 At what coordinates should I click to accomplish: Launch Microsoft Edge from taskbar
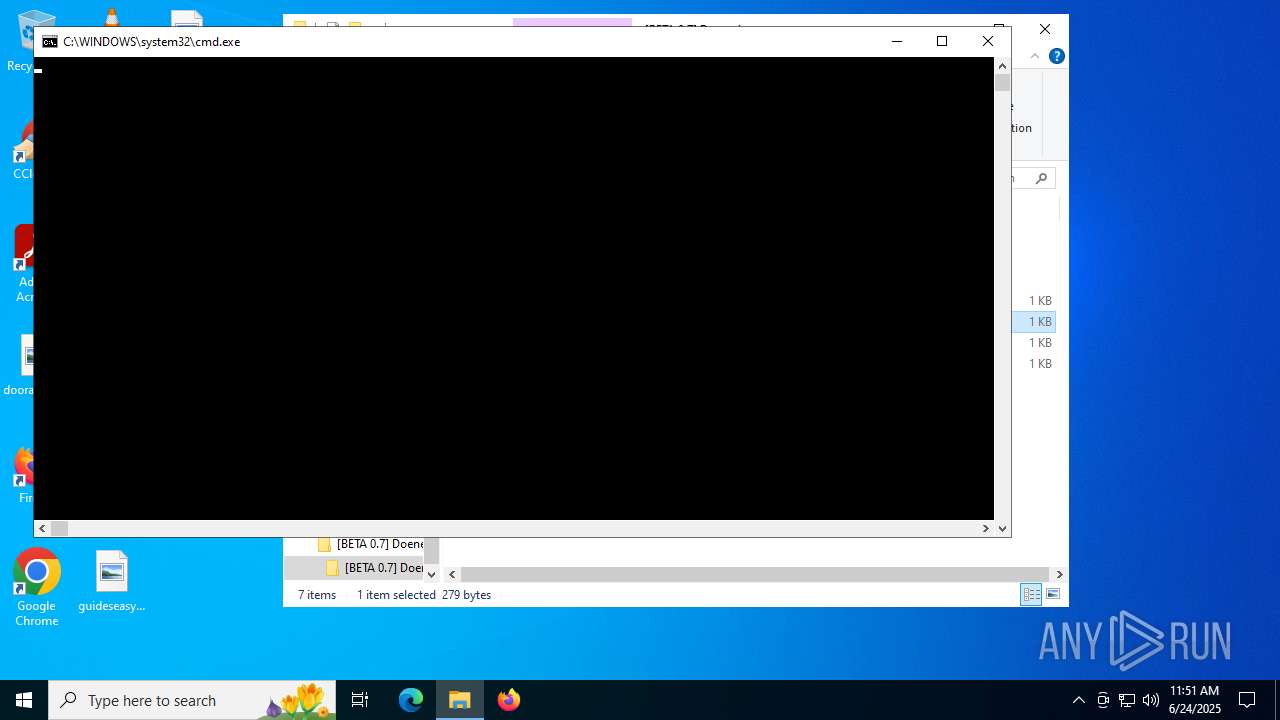click(x=411, y=700)
